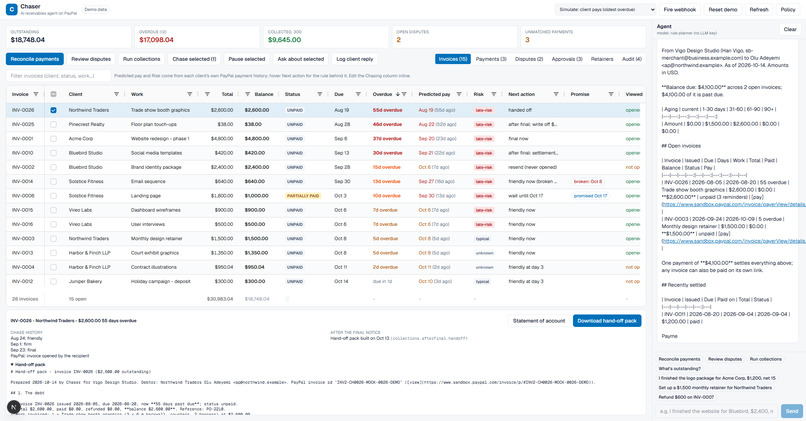Screen dimensions: 806x421
Task: Focus the agent message input field
Action: pos(717,411)
